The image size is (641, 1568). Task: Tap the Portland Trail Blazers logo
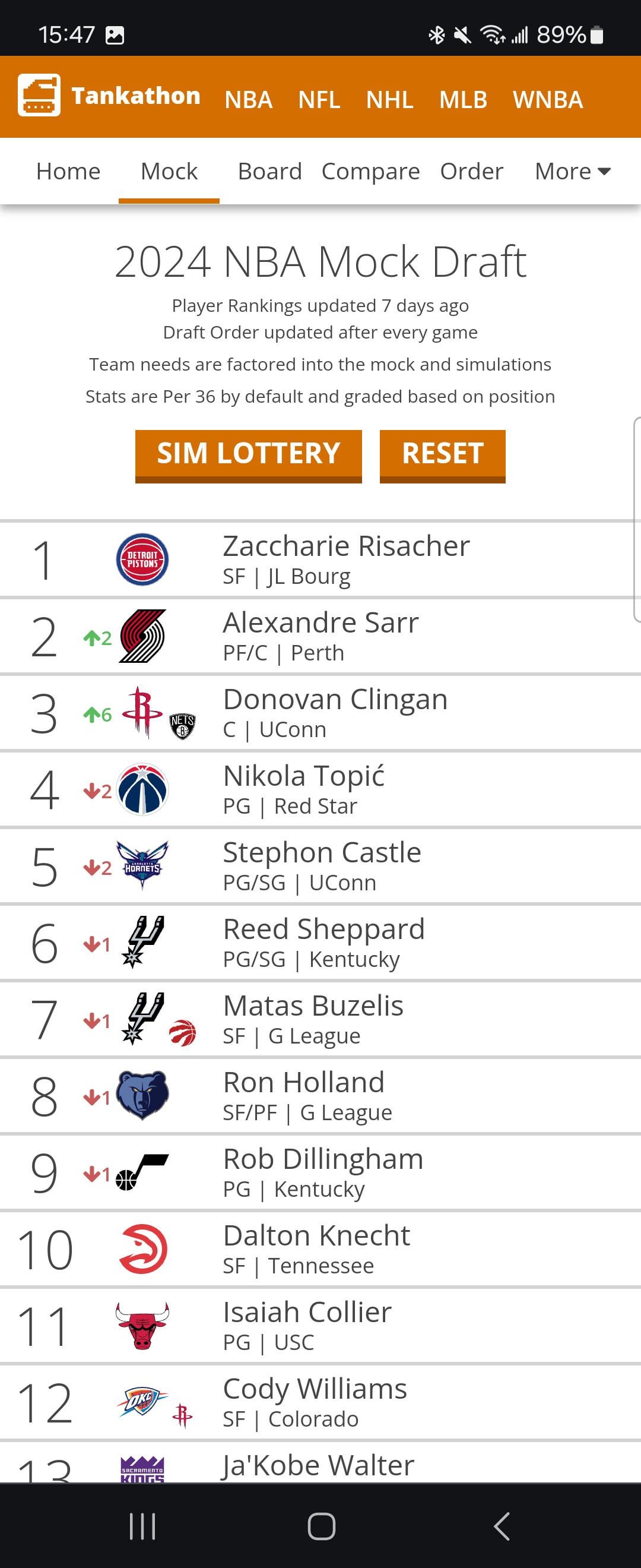[x=142, y=636]
